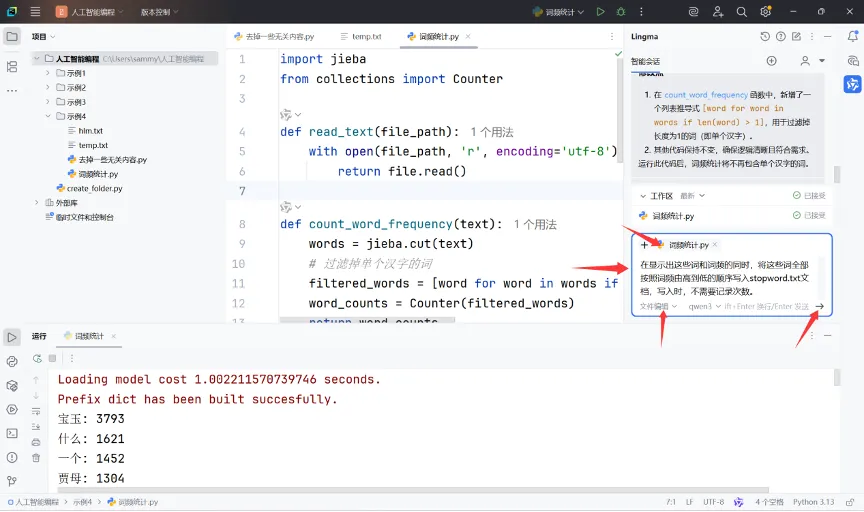Start a new Lingma chat with plus circle

pyautogui.click(x=771, y=61)
